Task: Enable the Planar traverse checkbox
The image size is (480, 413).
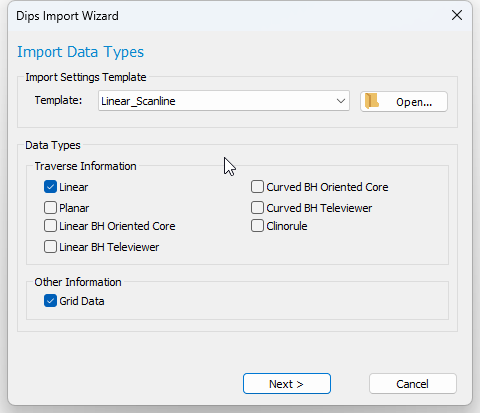Action: [50, 208]
